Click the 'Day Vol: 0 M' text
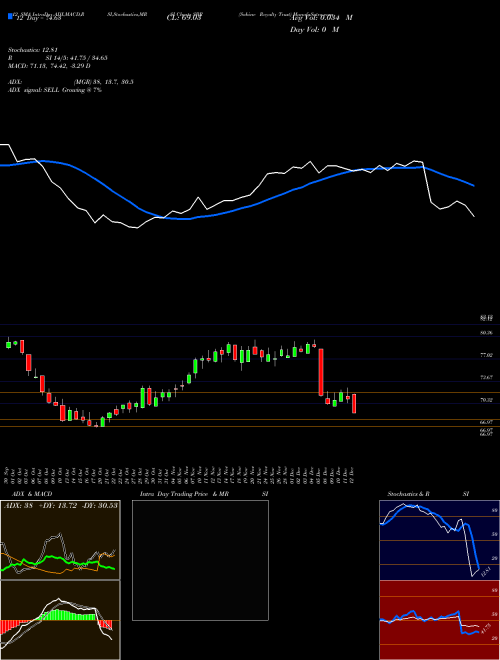The width and height of the screenshot is (500, 660). point(314,30)
